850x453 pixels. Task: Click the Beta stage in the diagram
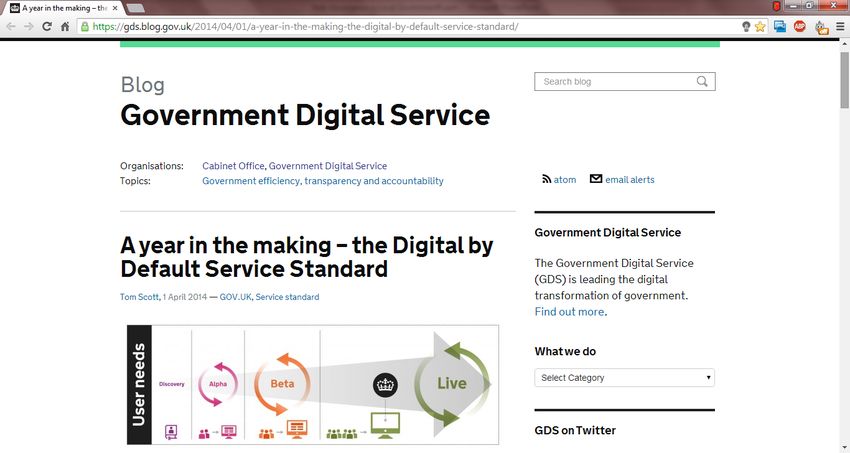(282, 384)
